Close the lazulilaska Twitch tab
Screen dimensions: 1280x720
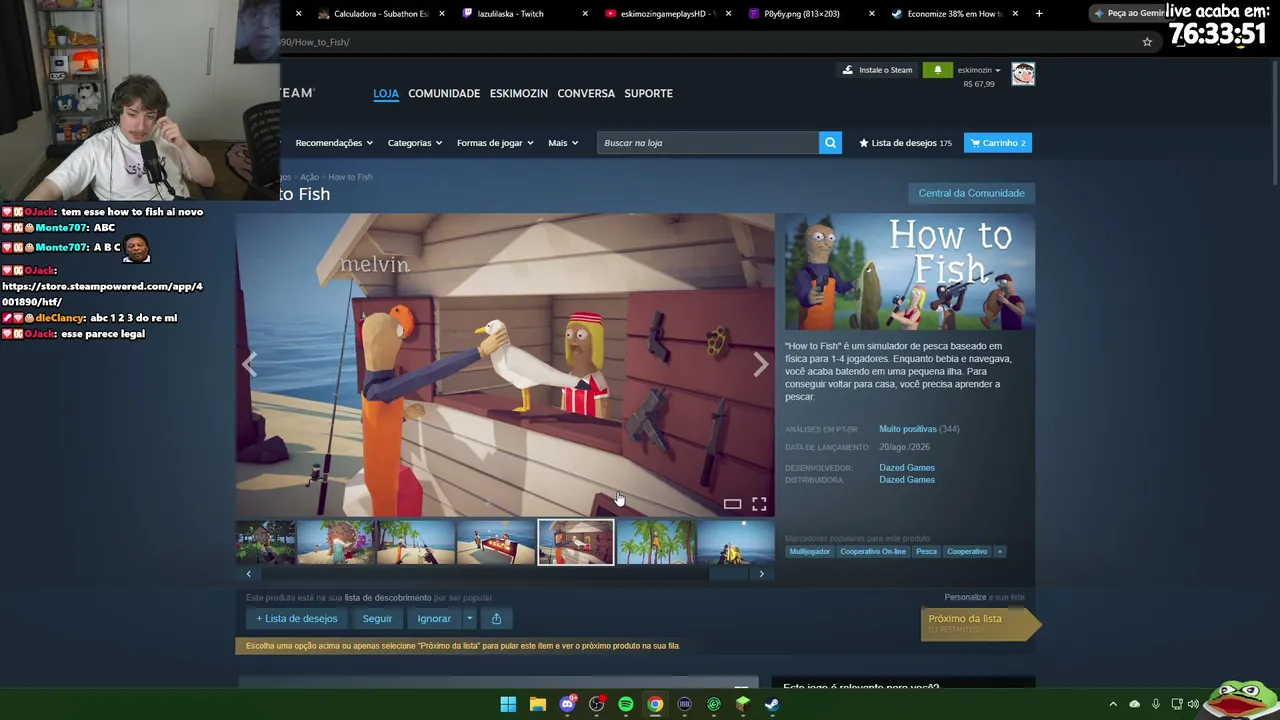pos(584,14)
